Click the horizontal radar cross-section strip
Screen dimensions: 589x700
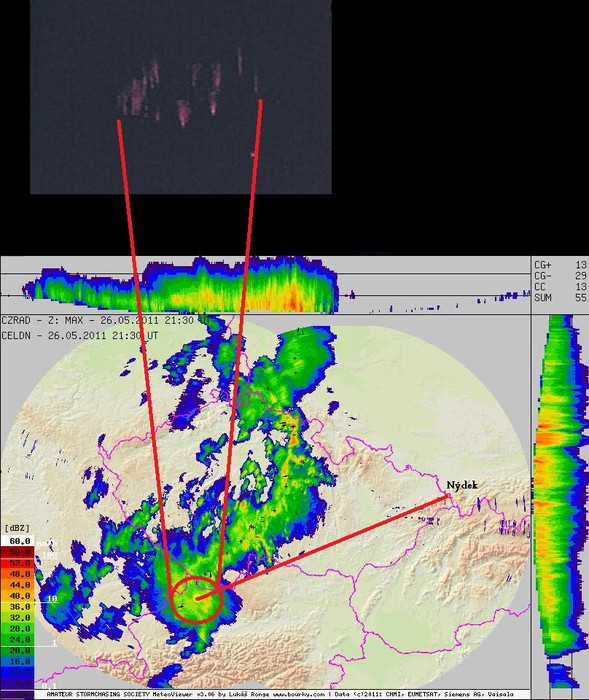click(265, 284)
